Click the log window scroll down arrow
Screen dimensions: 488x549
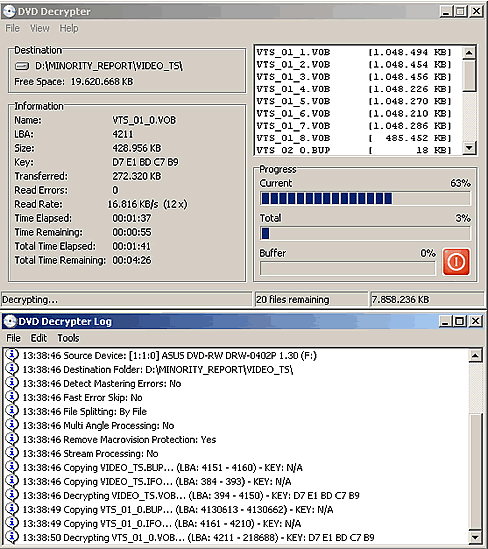coord(475,537)
